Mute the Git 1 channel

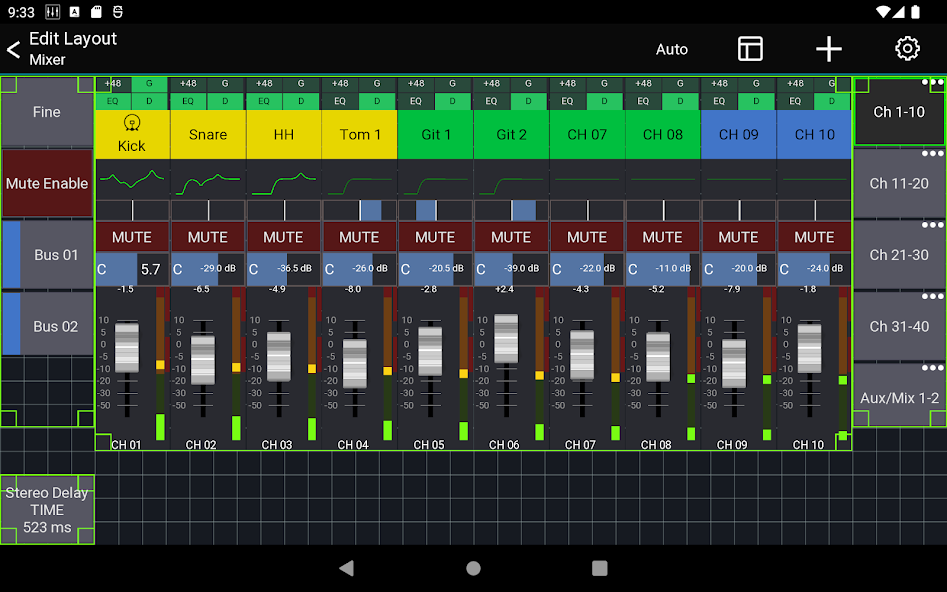tap(435, 237)
